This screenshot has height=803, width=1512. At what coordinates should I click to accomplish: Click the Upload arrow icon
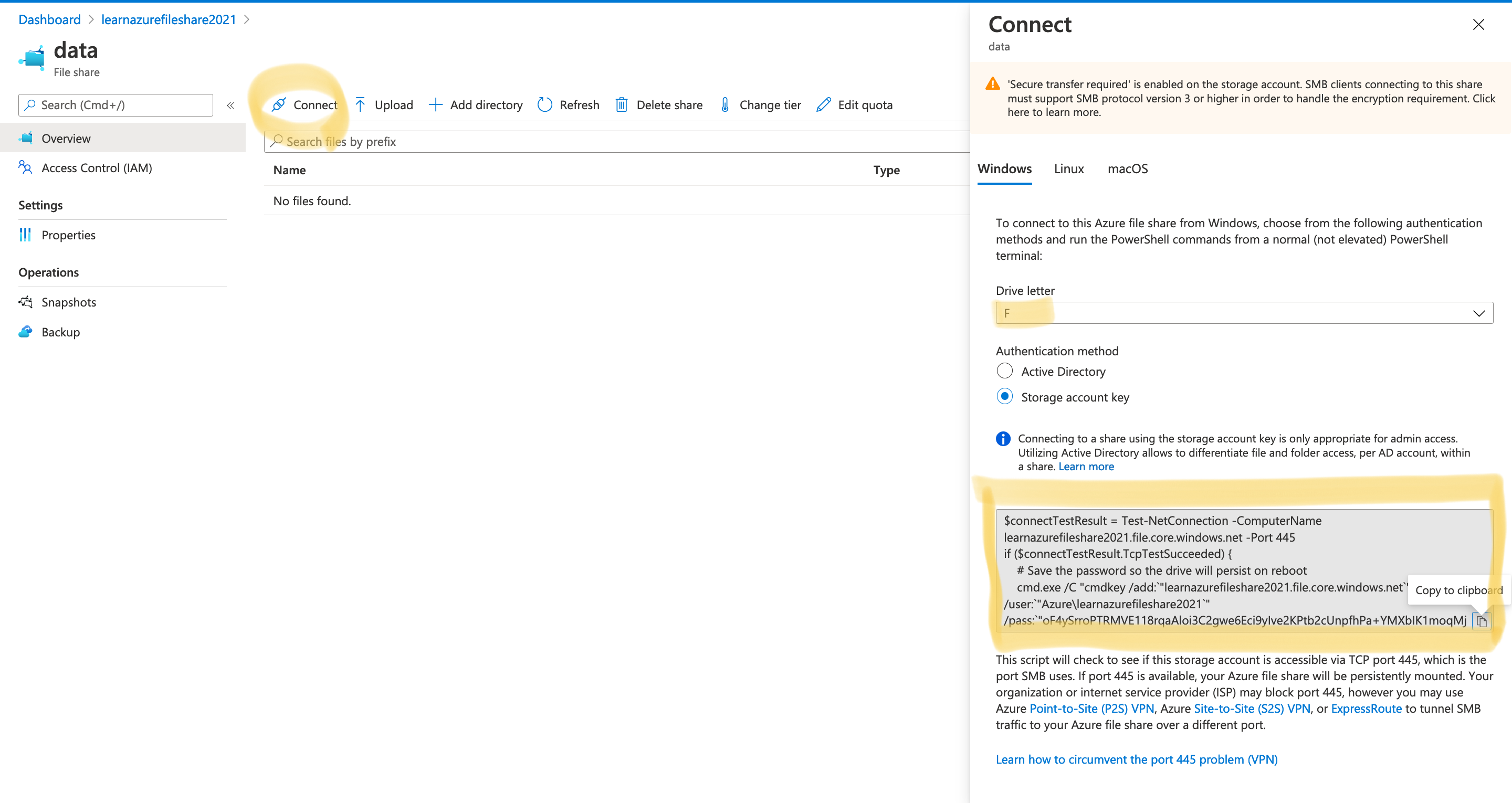point(360,104)
